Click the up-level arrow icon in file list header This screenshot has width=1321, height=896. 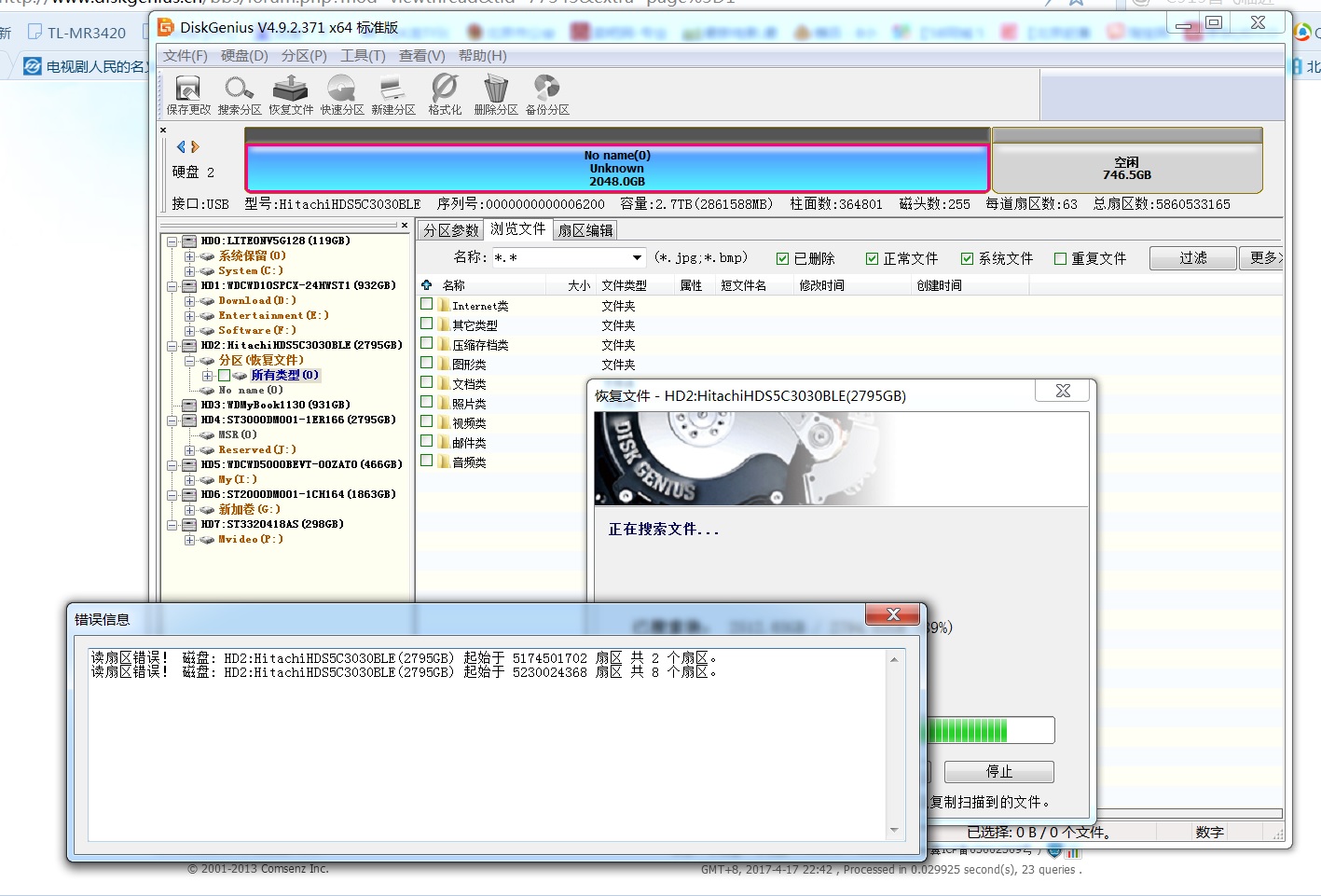pyautogui.click(x=427, y=284)
